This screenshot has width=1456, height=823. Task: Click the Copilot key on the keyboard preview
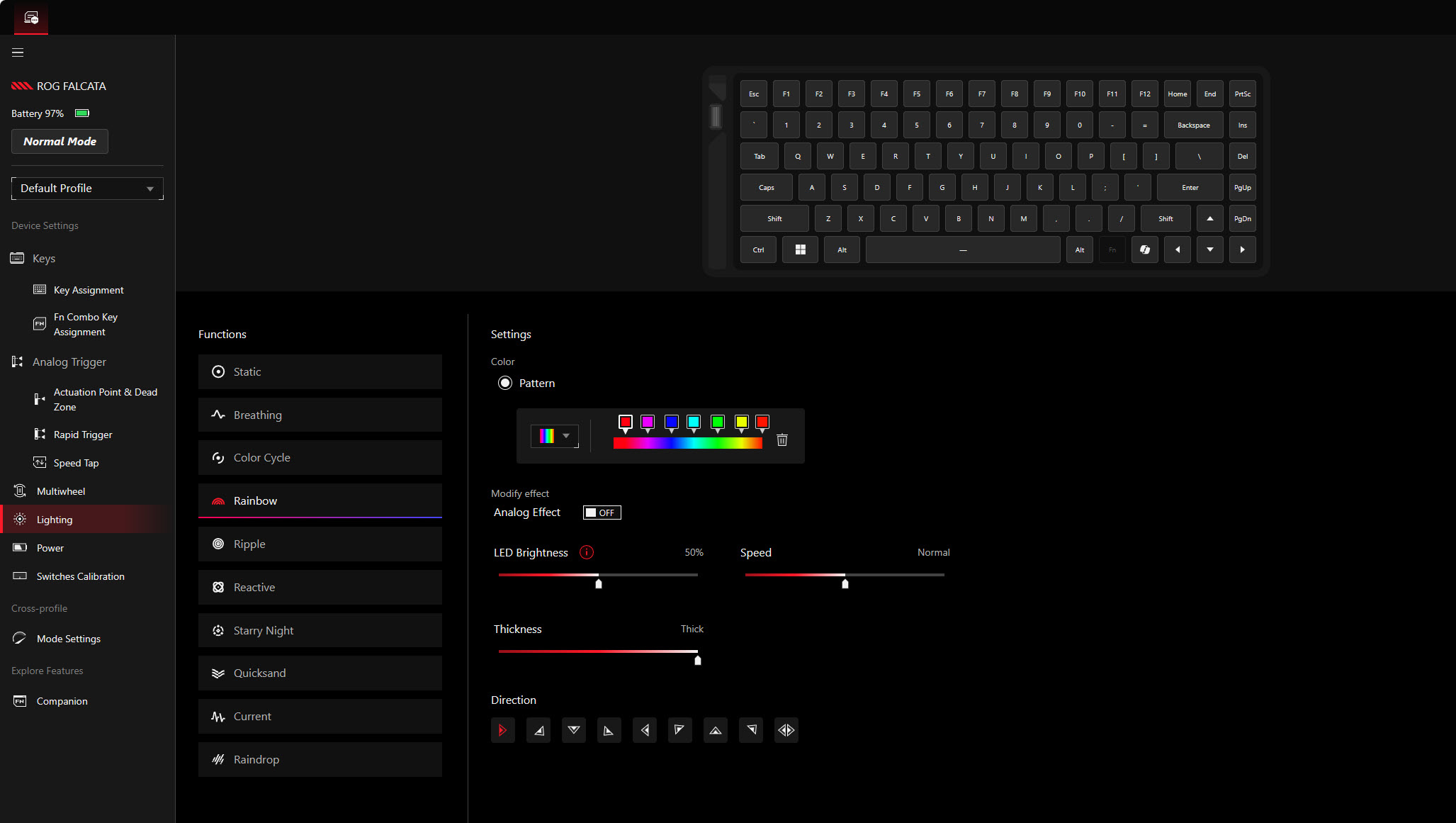point(1145,250)
